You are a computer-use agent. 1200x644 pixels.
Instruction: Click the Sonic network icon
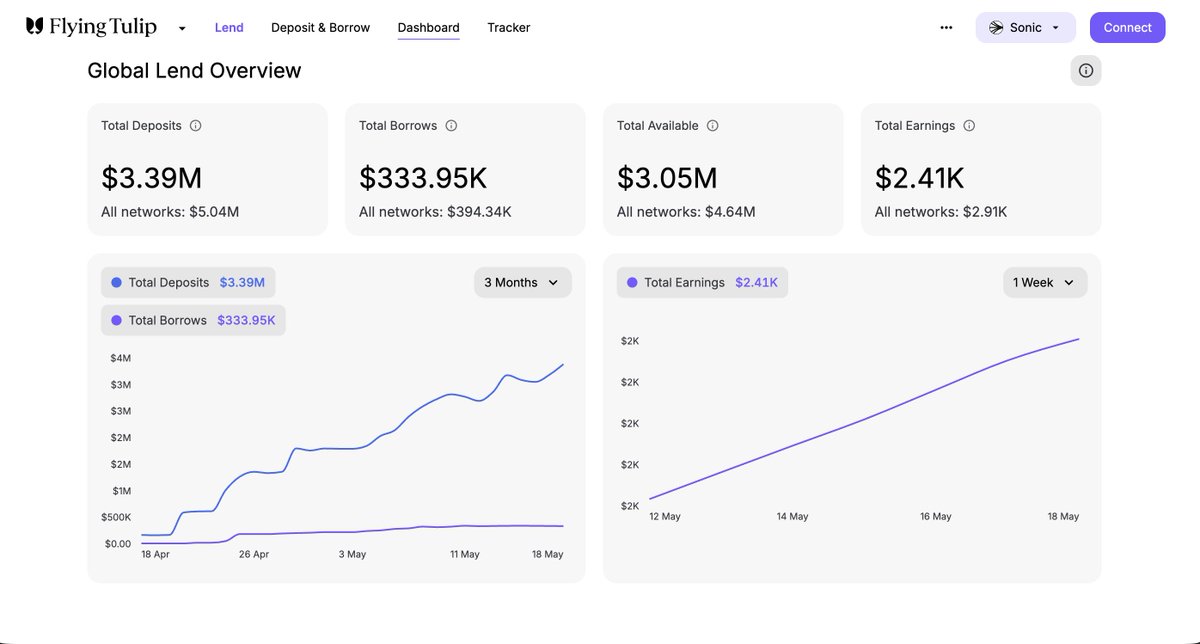click(x=996, y=28)
